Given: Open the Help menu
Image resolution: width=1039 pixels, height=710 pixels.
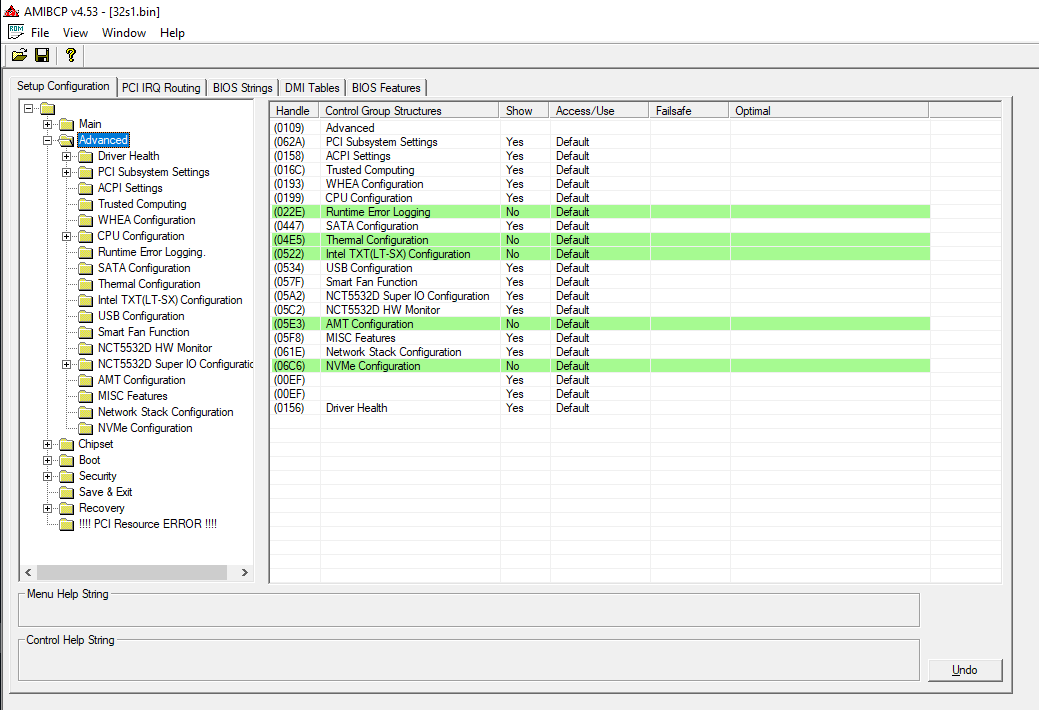Looking at the screenshot, I should tap(172, 32).
